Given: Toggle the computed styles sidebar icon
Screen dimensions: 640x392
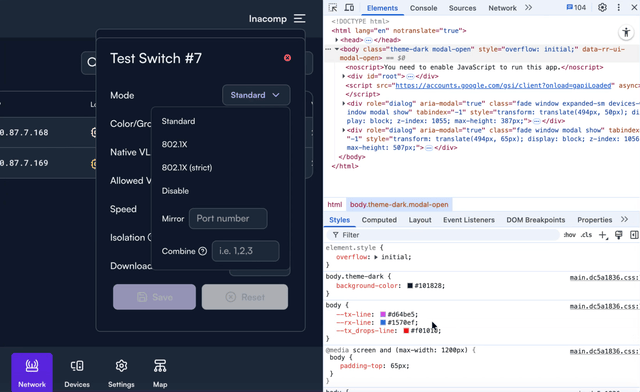Looking at the screenshot, I should coord(634,235).
